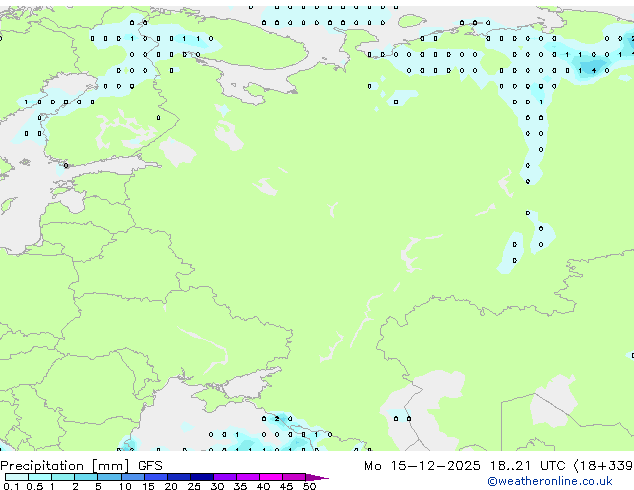
Task: Pick the legend swatch between 30 and 35
Action: 225,477
